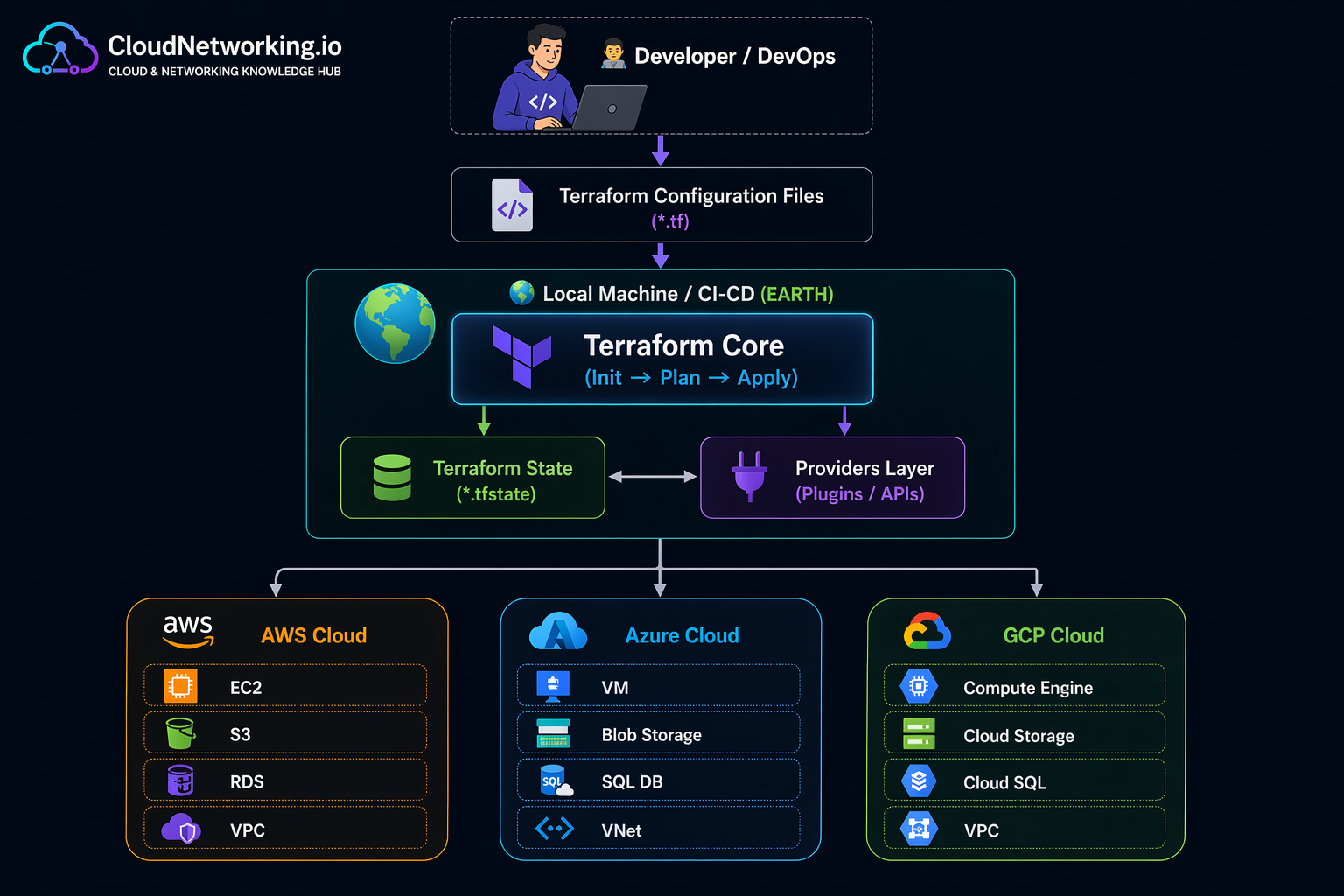Click the small globe next to Local Machine
The height and width of the screenshot is (896, 1344).
(521, 292)
